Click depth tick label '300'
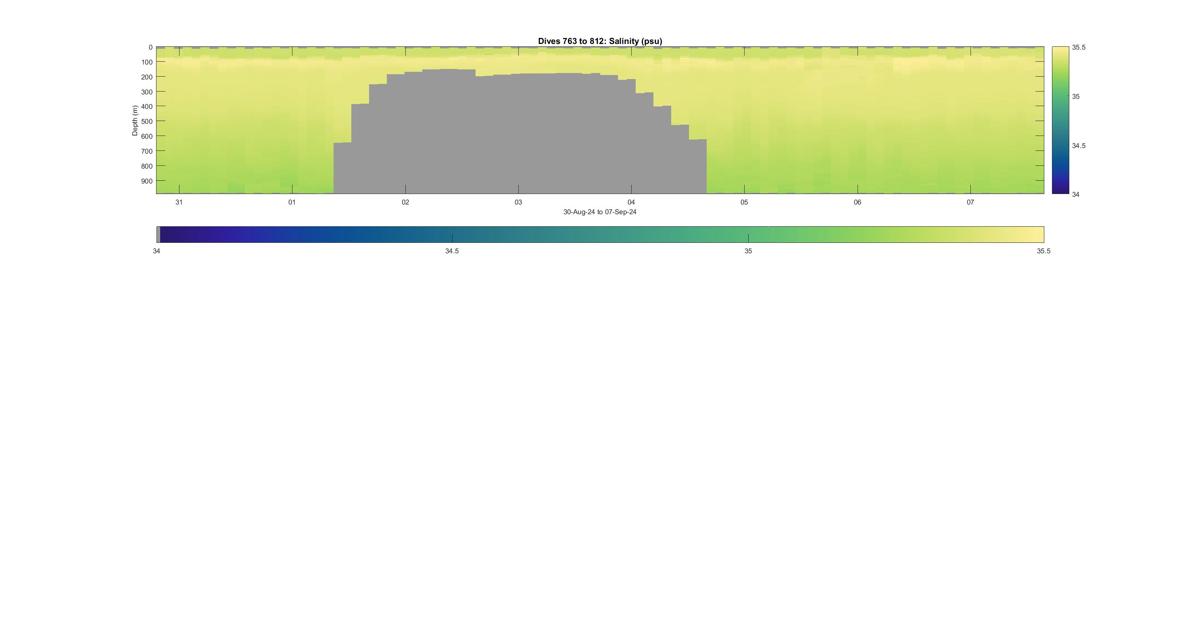The width and height of the screenshot is (1200, 622). click(x=146, y=92)
